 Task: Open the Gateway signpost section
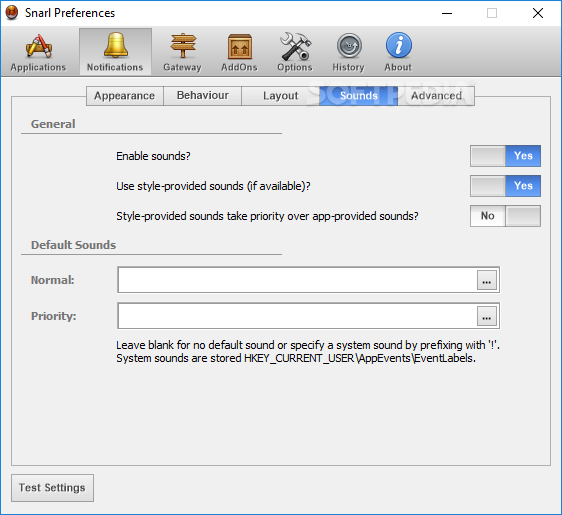(182, 52)
